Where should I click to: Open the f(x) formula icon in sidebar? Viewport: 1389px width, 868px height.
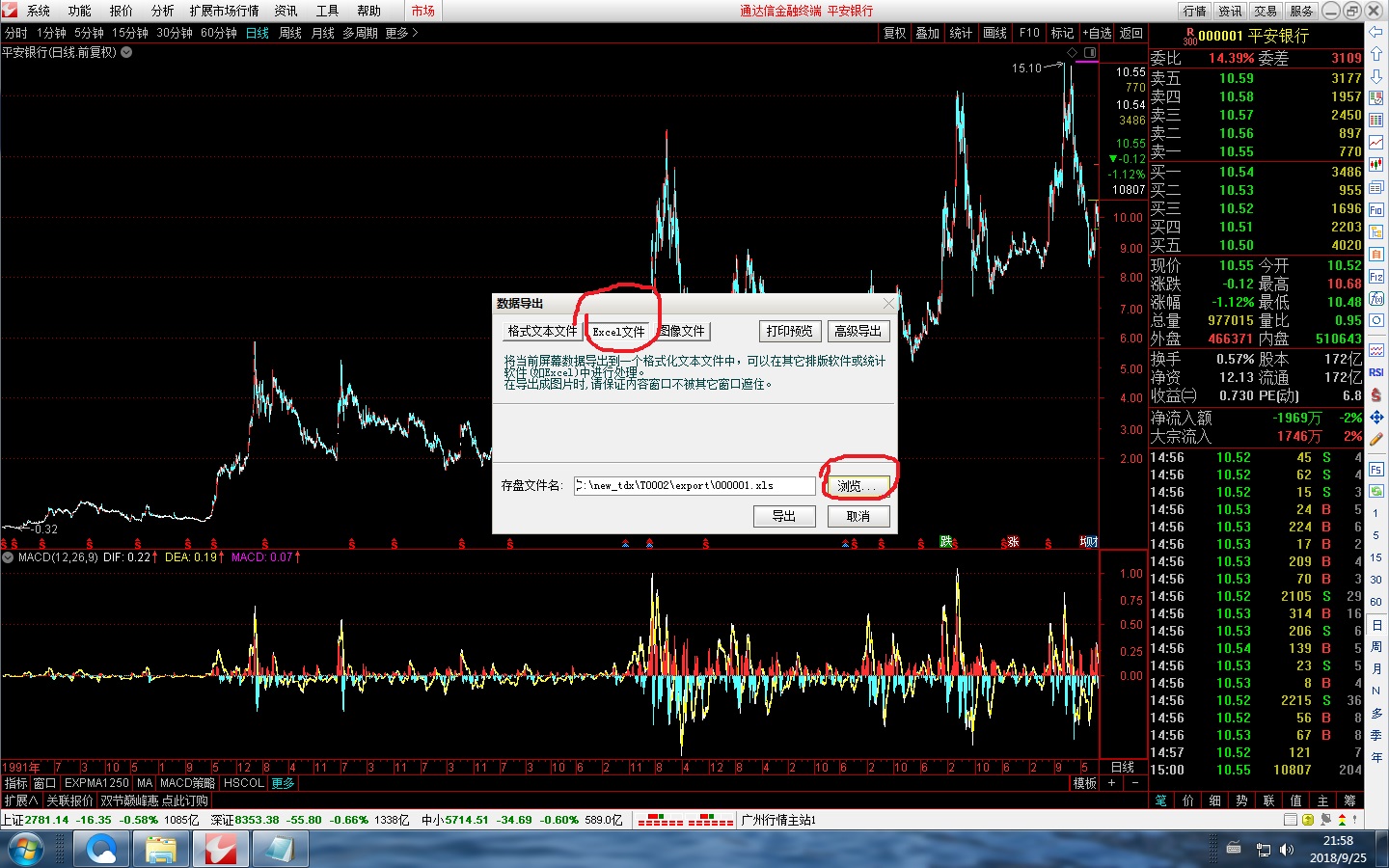1376,298
